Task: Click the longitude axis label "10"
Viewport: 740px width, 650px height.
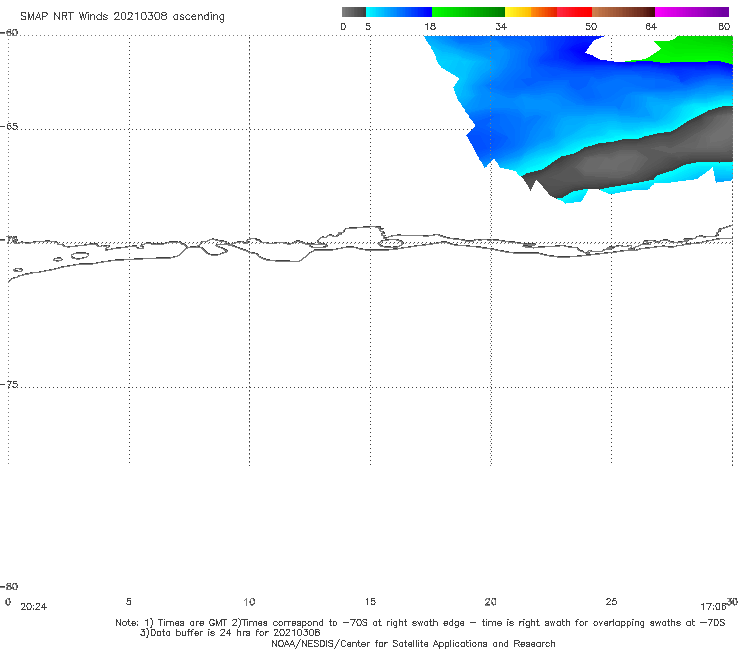Action: point(249,602)
